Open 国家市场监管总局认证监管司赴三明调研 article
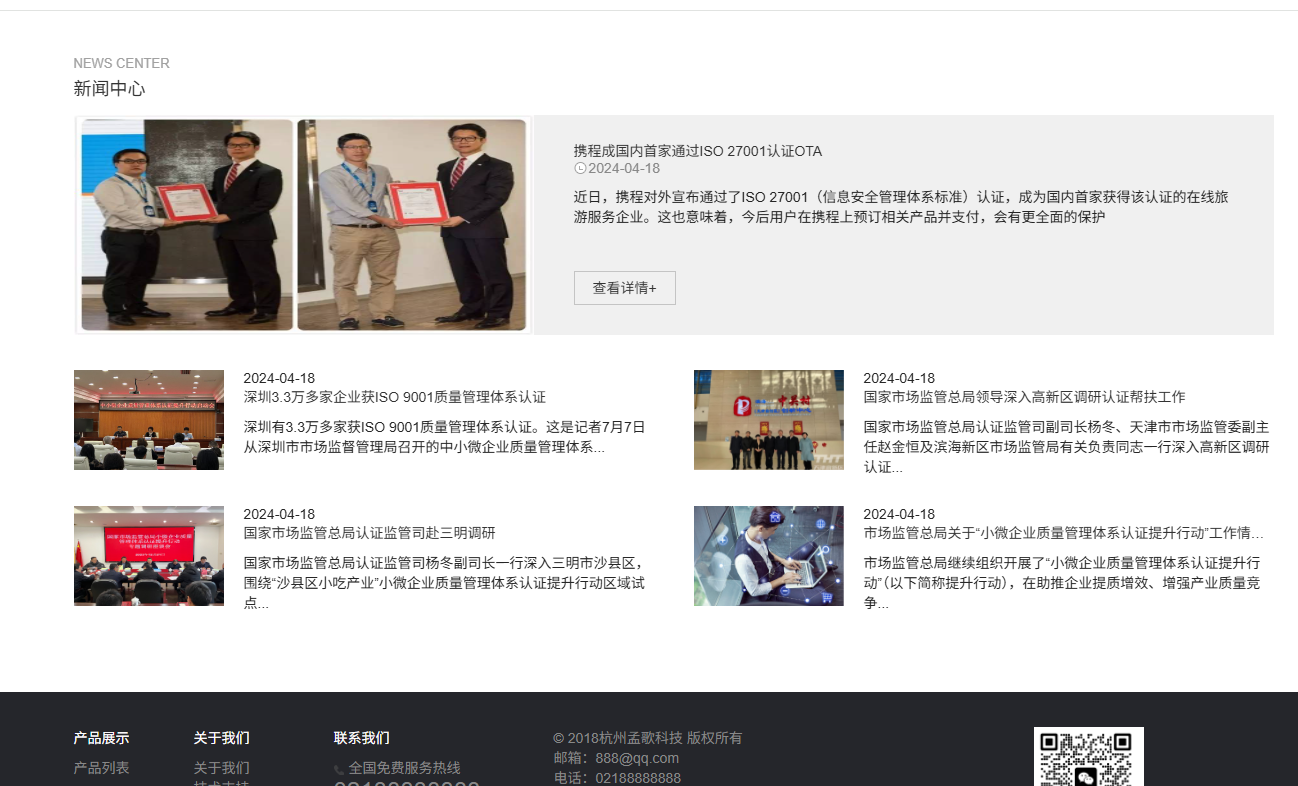 [369, 533]
